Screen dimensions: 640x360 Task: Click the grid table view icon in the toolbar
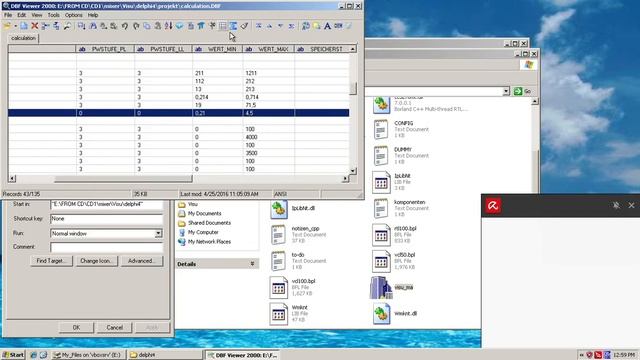pyautogui.click(x=222, y=26)
